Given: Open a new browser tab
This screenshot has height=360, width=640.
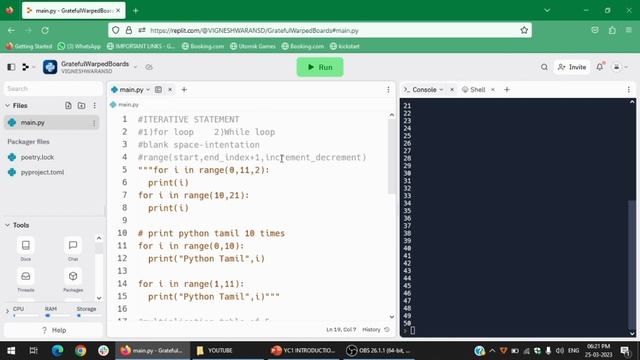Looking at the screenshot, I should coord(136,11).
